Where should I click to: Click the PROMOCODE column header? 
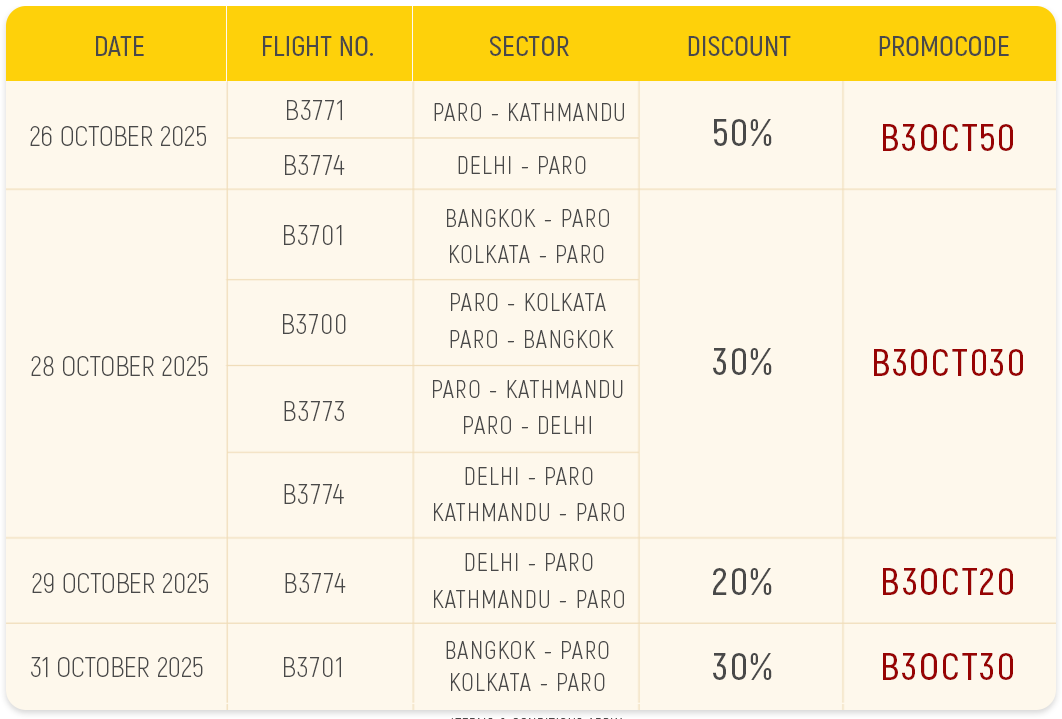(944, 46)
